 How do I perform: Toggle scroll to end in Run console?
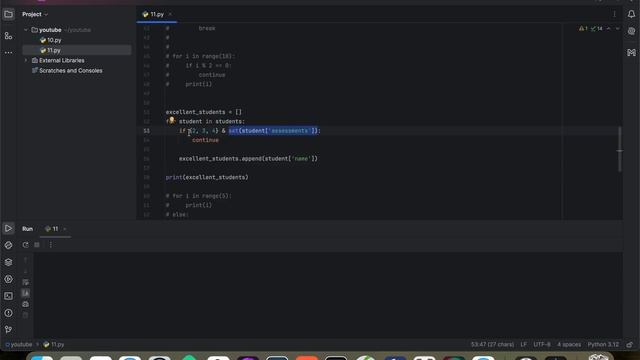click(x=25, y=293)
